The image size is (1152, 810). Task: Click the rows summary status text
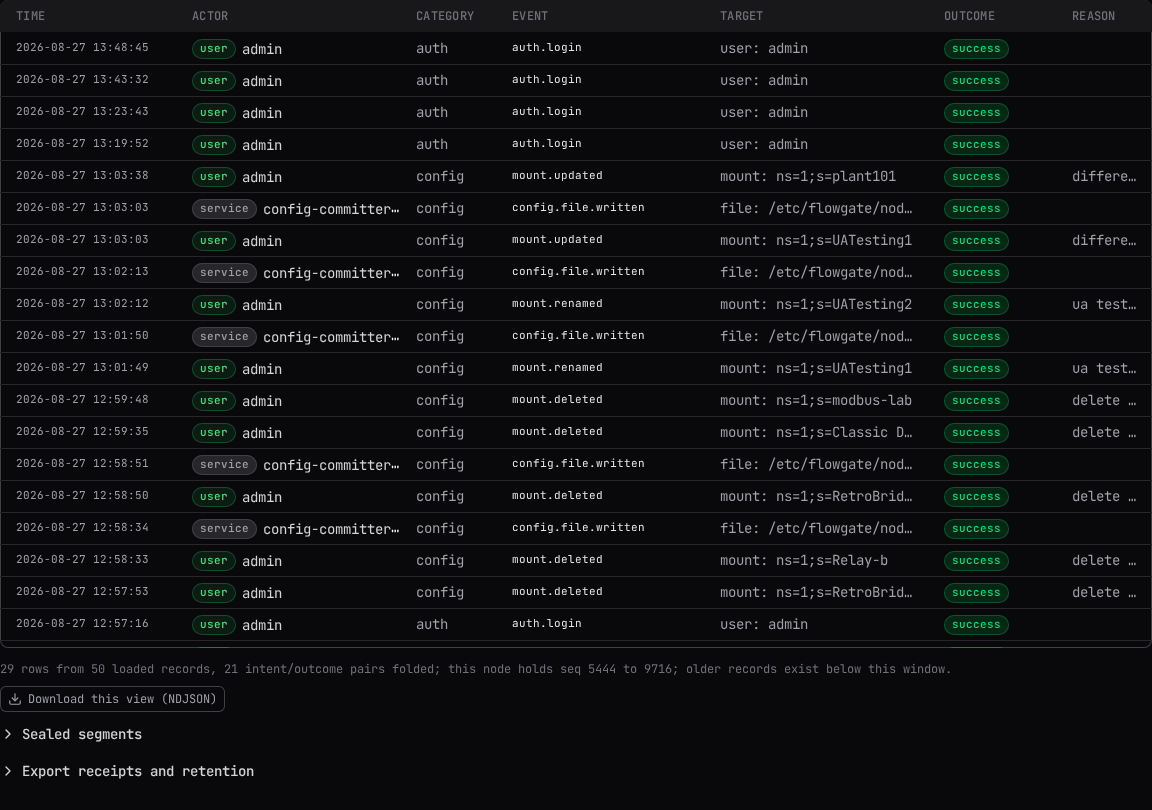pos(475,669)
